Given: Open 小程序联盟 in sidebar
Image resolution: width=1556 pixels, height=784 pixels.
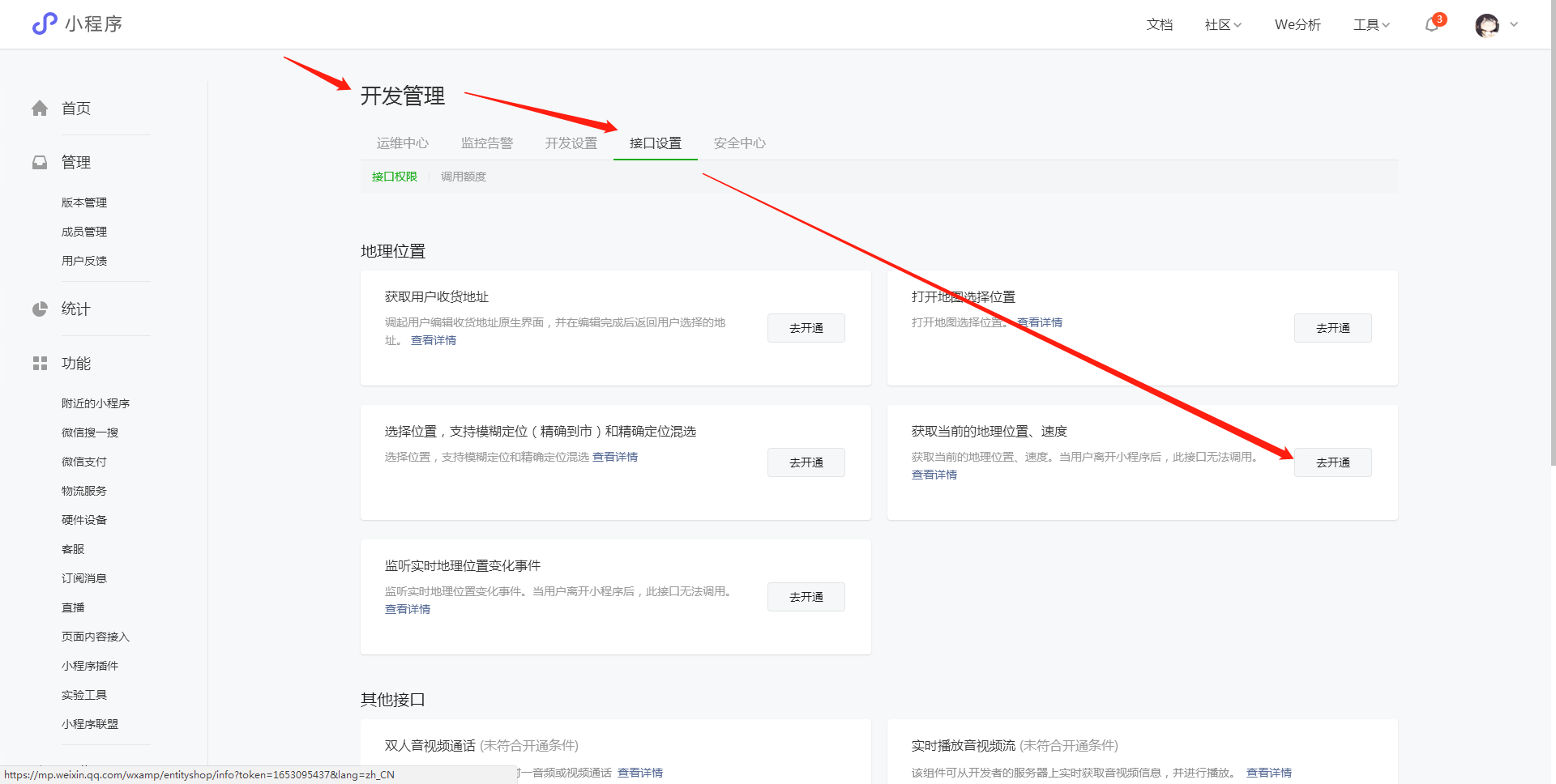Looking at the screenshot, I should pos(90,724).
